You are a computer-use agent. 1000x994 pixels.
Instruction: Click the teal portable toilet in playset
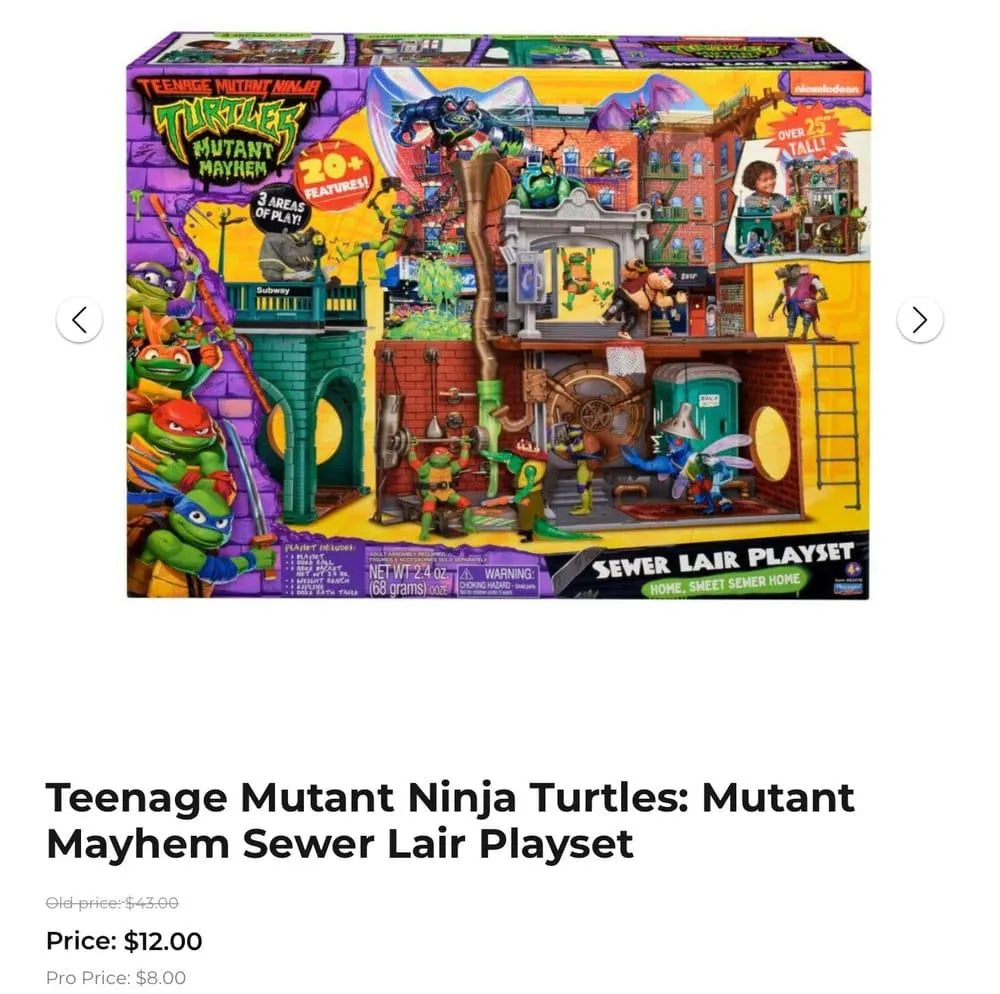(687, 407)
